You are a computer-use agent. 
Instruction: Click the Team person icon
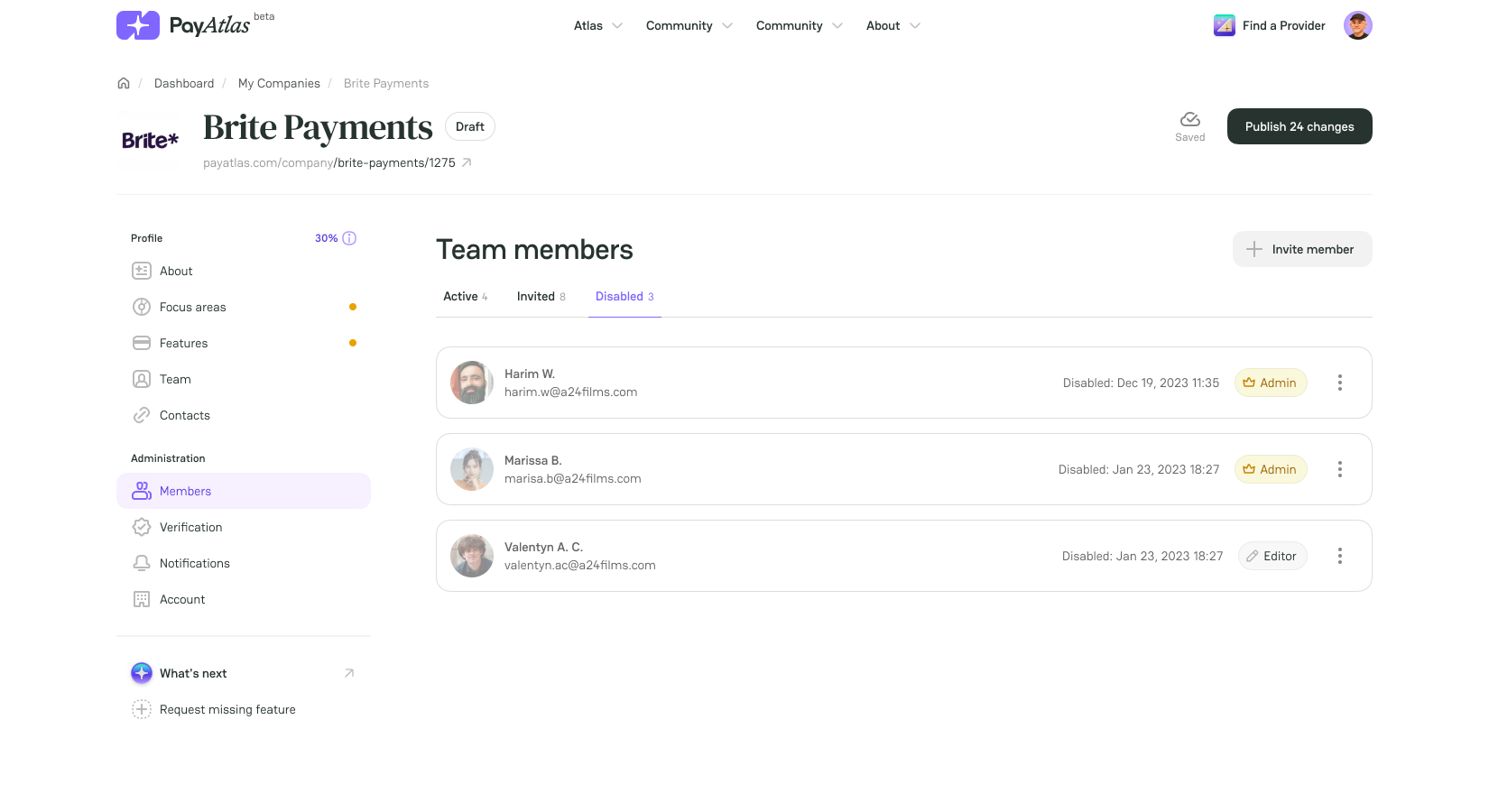tap(142, 379)
